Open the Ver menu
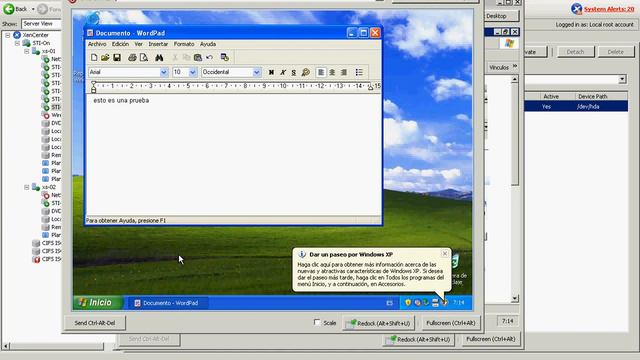Viewport: 640px width, 360px height. tap(139, 44)
